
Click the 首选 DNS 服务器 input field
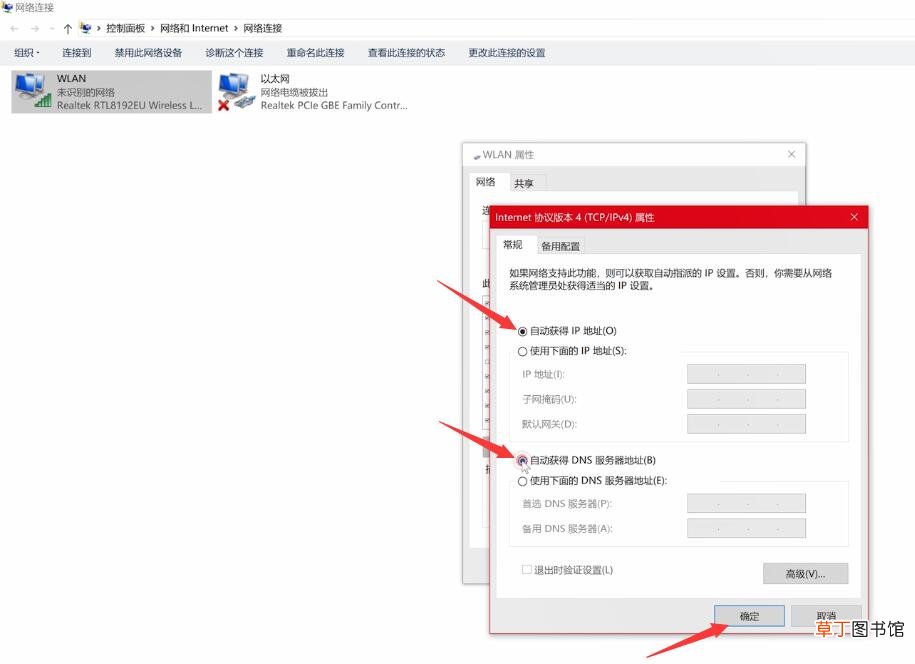[746, 503]
